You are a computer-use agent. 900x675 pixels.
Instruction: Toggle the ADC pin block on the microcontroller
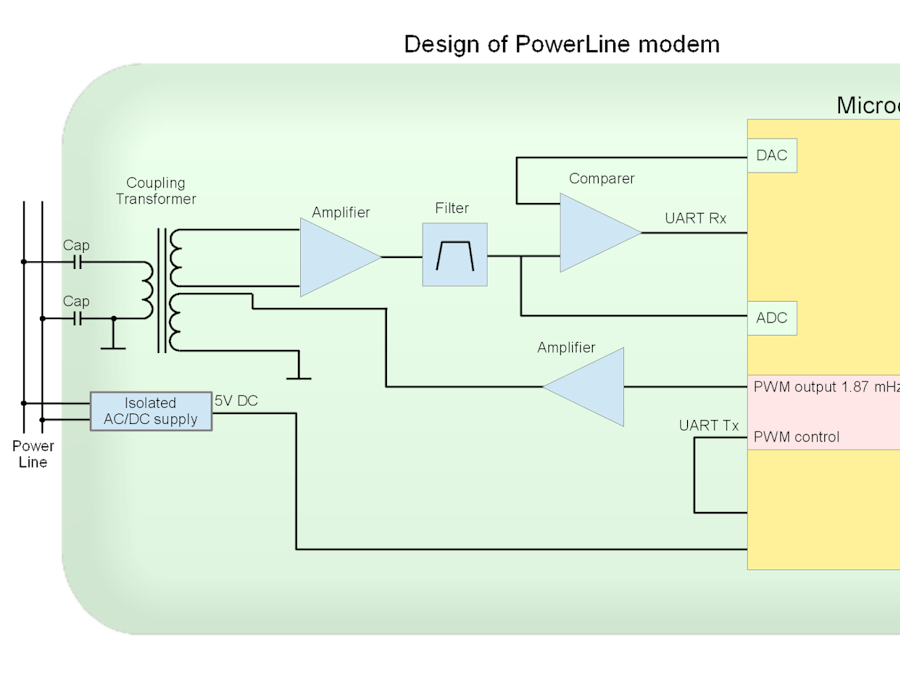click(772, 318)
